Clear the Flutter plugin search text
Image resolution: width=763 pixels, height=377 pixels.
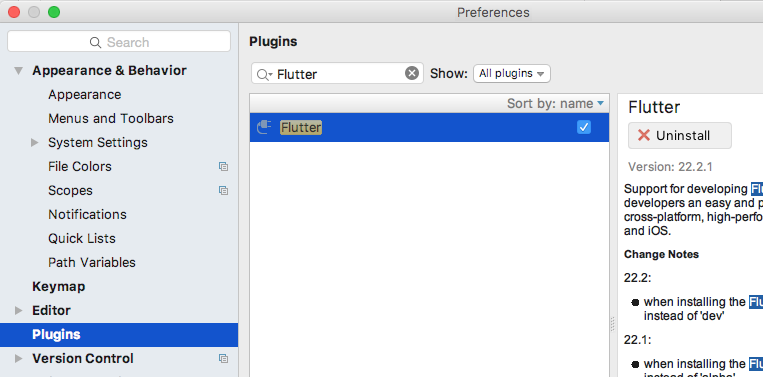(x=412, y=73)
